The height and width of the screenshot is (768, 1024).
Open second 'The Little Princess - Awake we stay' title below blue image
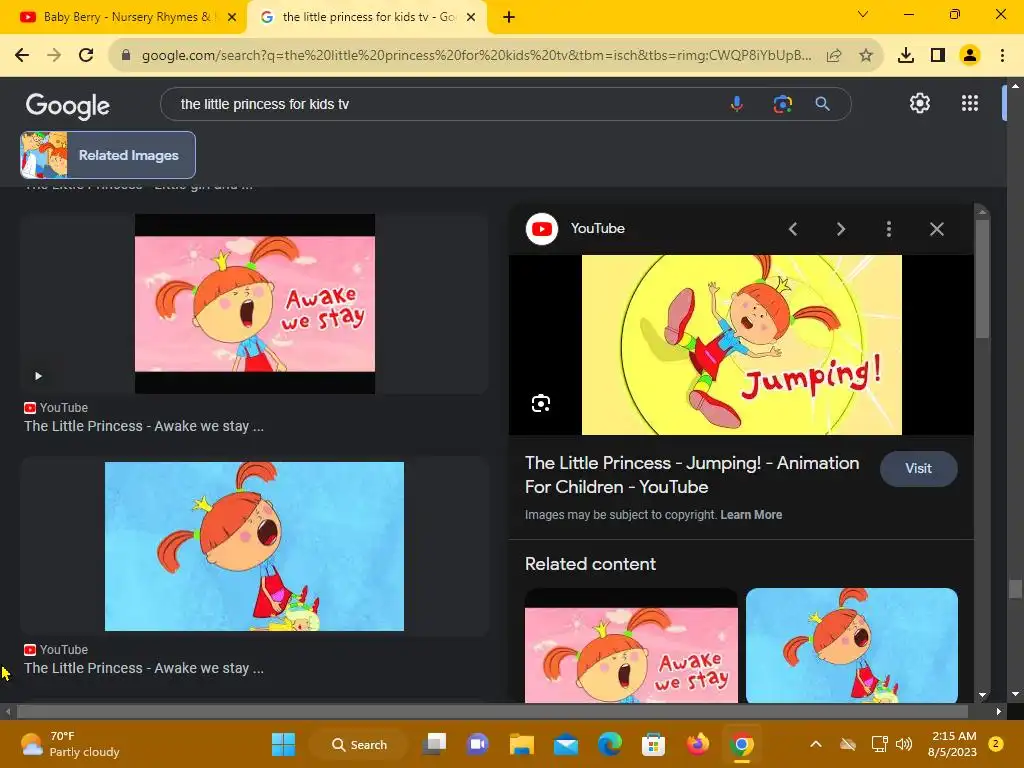[144, 669]
